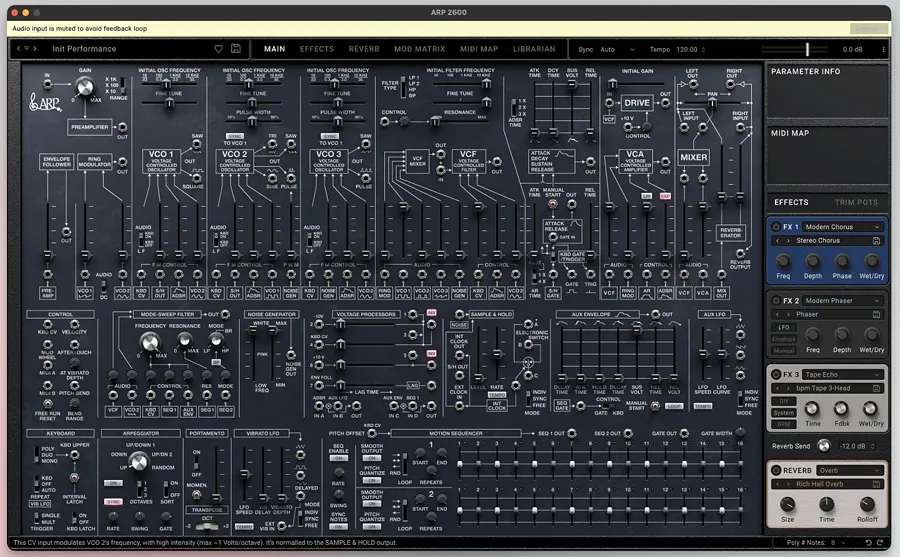Open the LIBRARIAN tab
Image resolution: width=900 pixels, height=557 pixels.
tap(534, 49)
